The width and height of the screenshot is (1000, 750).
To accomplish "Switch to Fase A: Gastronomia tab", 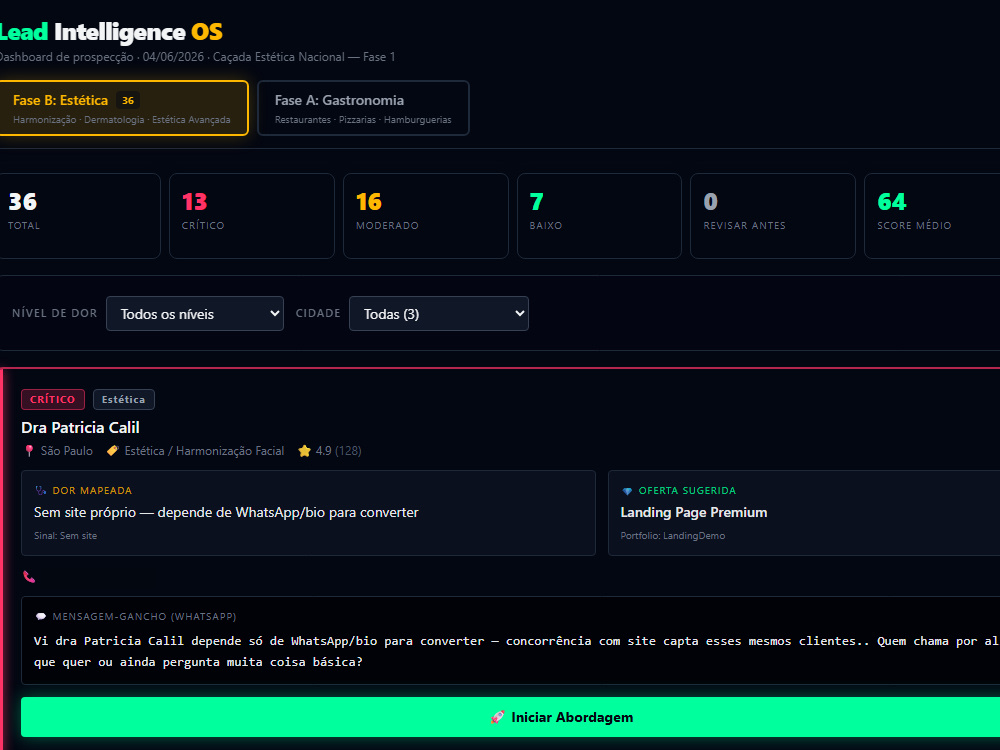I will (x=363, y=108).
